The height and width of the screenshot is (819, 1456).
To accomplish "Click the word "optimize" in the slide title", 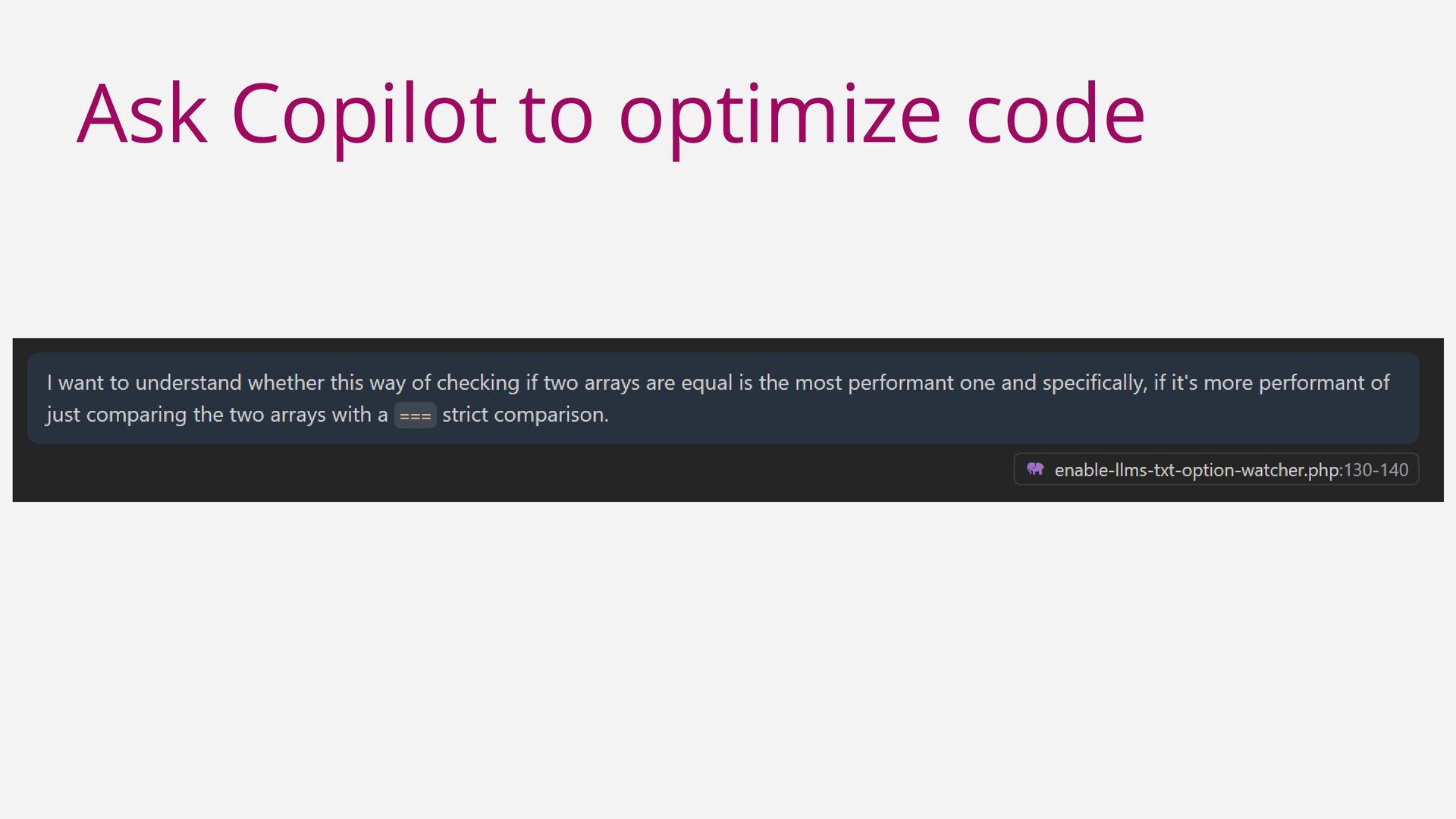I will pyautogui.click(x=780, y=114).
